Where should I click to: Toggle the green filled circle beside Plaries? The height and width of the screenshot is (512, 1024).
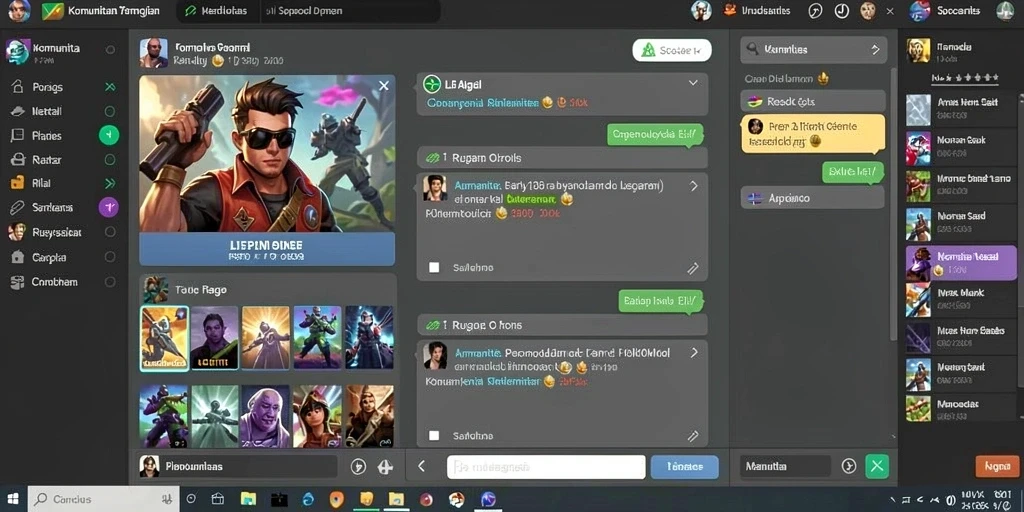tap(108, 136)
